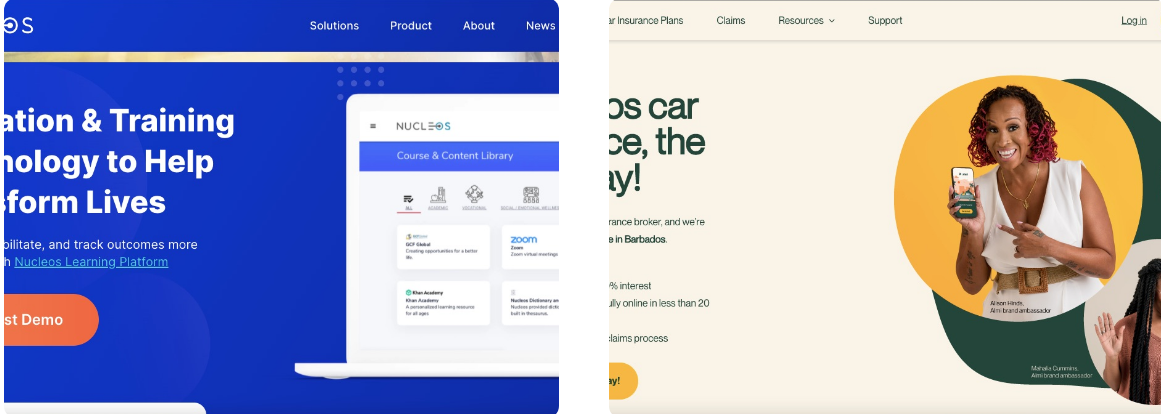Open the Khan Academy card
Viewport: 1161px width, 414px height.
coord(444,303)
